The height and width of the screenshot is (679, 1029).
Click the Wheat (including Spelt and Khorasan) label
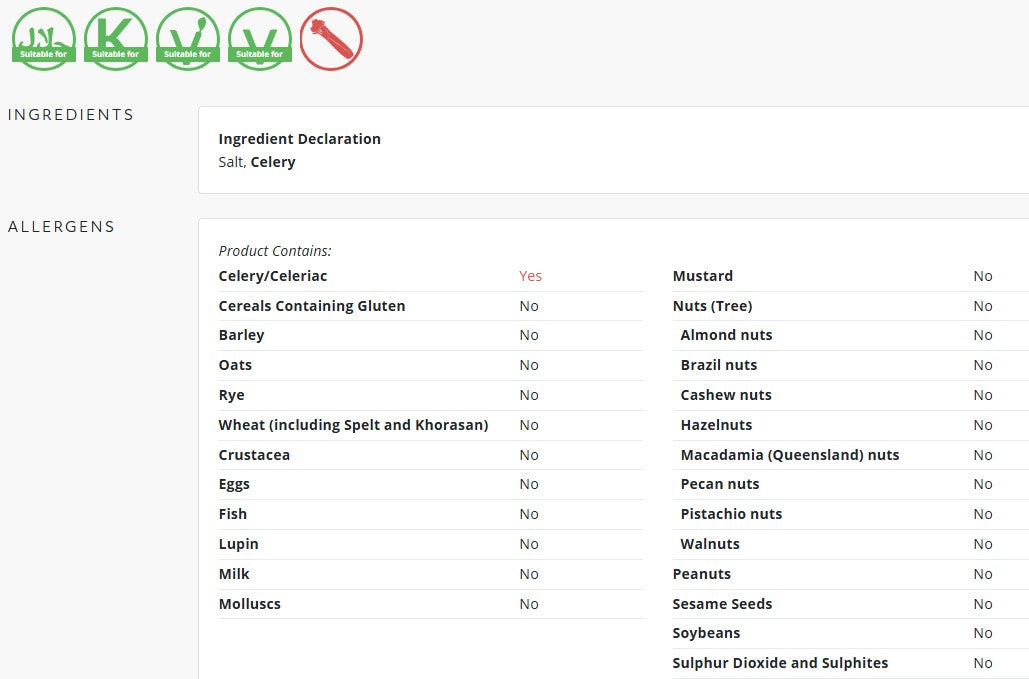coord(353,425)
